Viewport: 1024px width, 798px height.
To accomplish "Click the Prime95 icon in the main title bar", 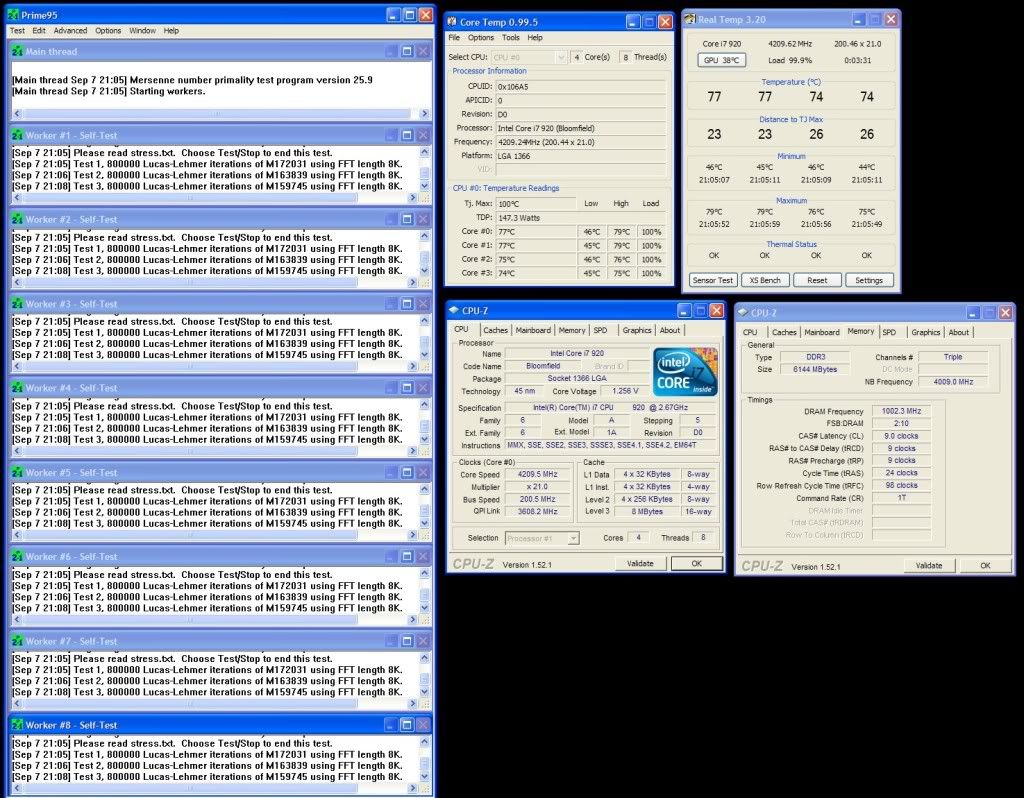I will [x=13, y=15].
